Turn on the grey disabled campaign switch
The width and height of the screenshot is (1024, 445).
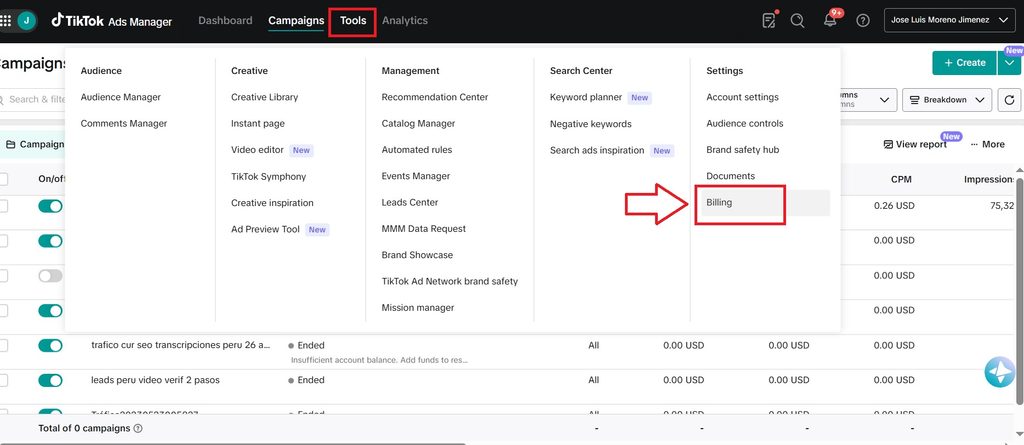[x=50, y=276]
